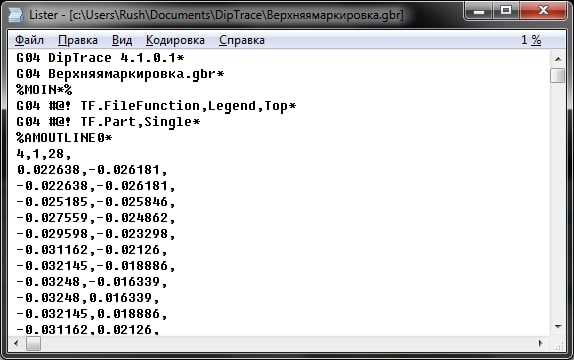Screen dimensions: 574x360
Task: Click the '%MOIN*%' line
Action: point(44,90)
